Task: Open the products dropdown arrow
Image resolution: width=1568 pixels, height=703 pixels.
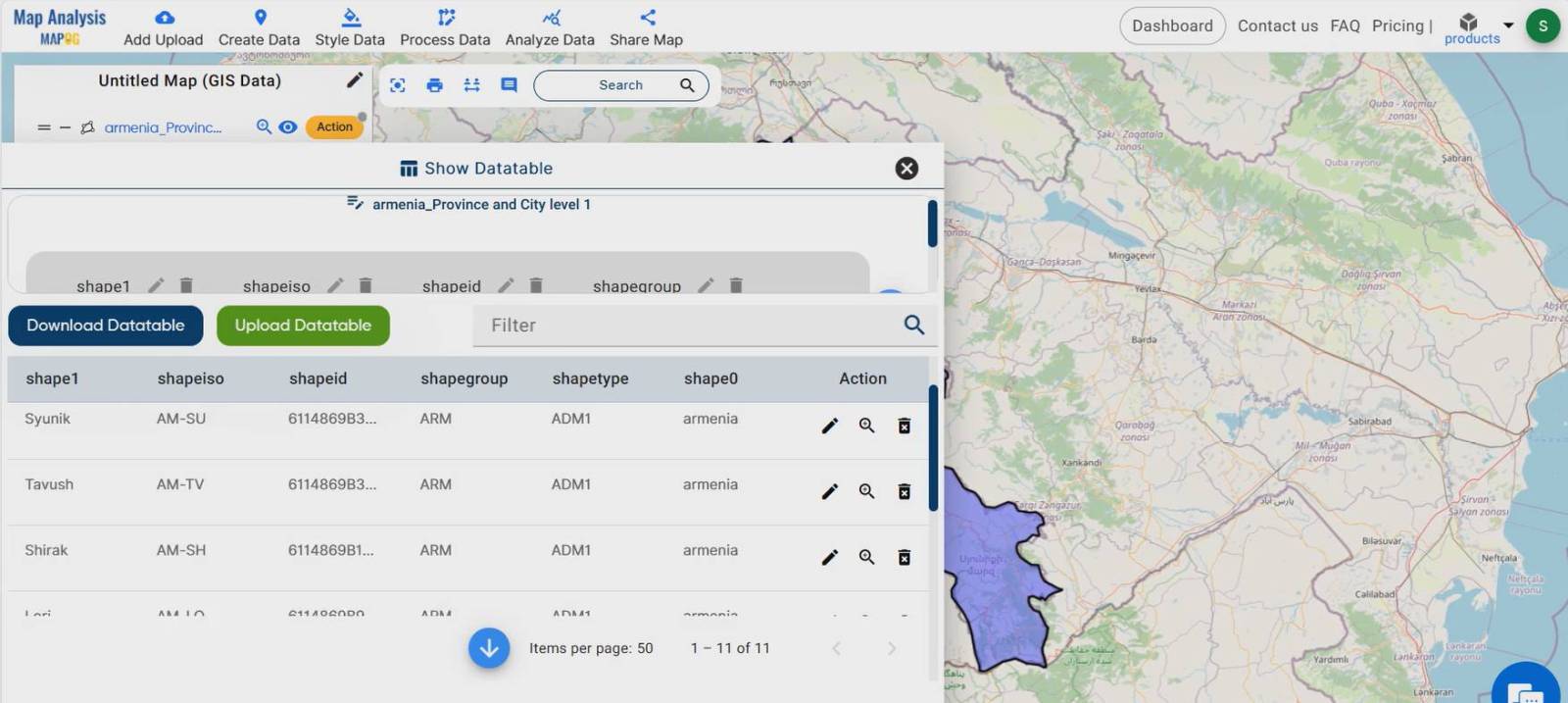Action: 1508,25
